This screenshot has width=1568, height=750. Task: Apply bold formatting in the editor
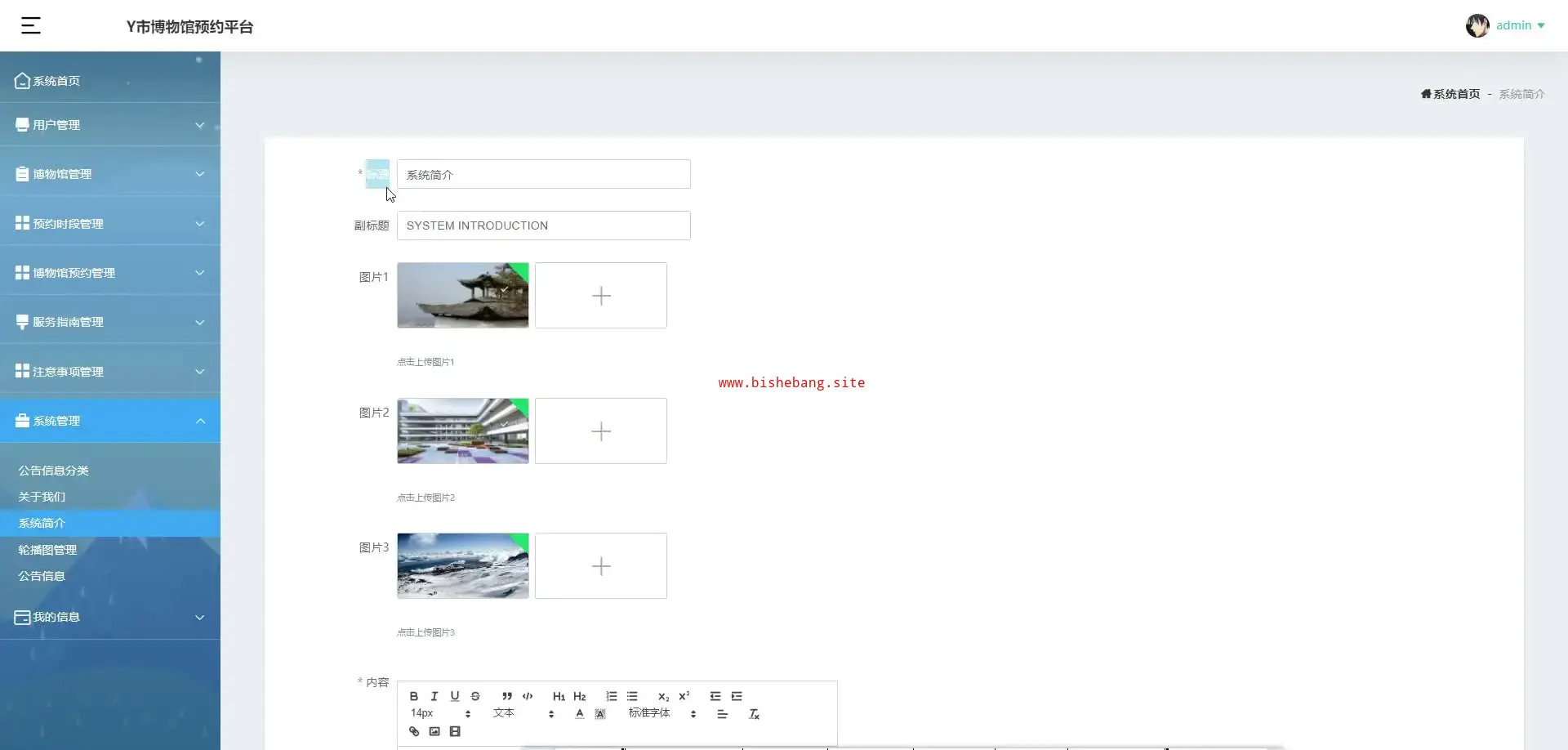pyautogui.click(x=414, y=696)
